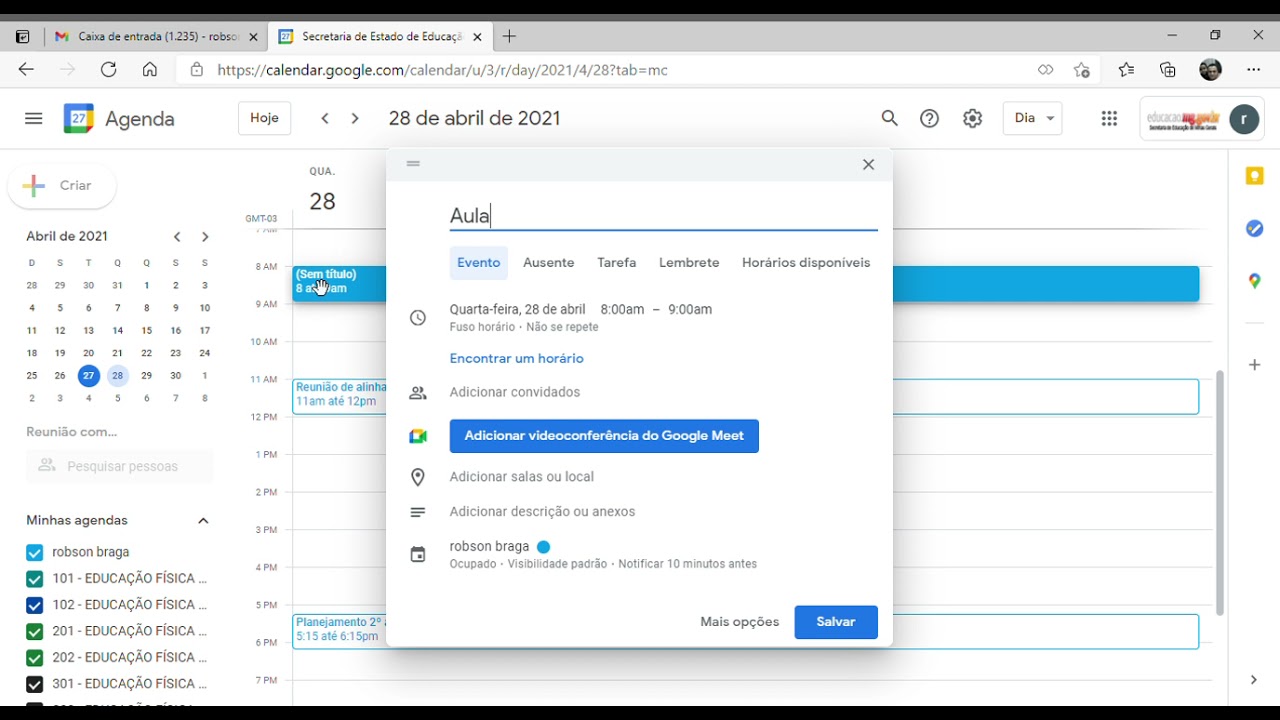The image size is (1280, 720).
Task: Click the drag handle on event dialog
Action: [x=414, y=163]
